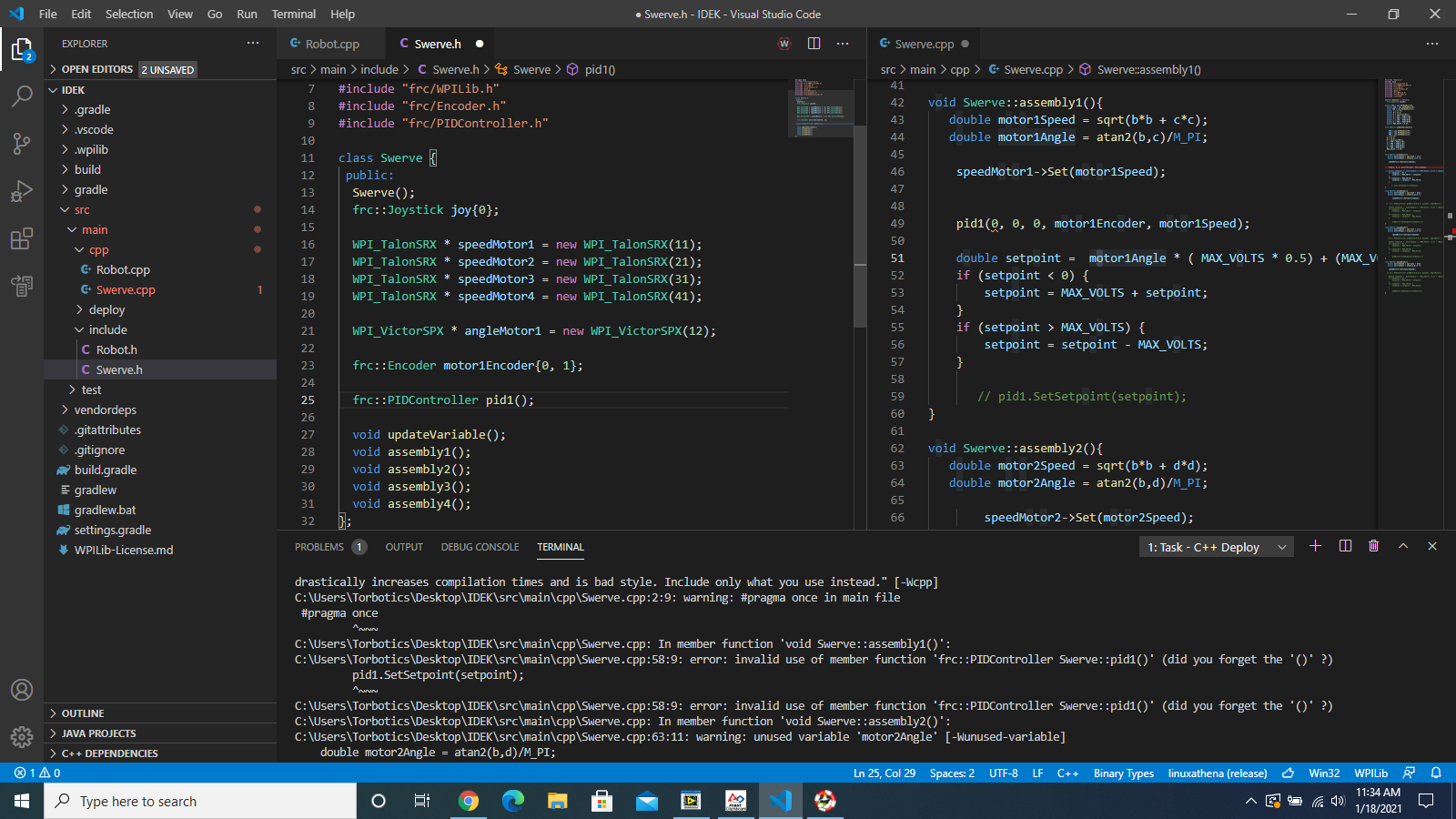Image resolution: width=1456 pixels, height=819 pixels.
Task: Change language mode via C++ status item
Action: click(1067, 773)
